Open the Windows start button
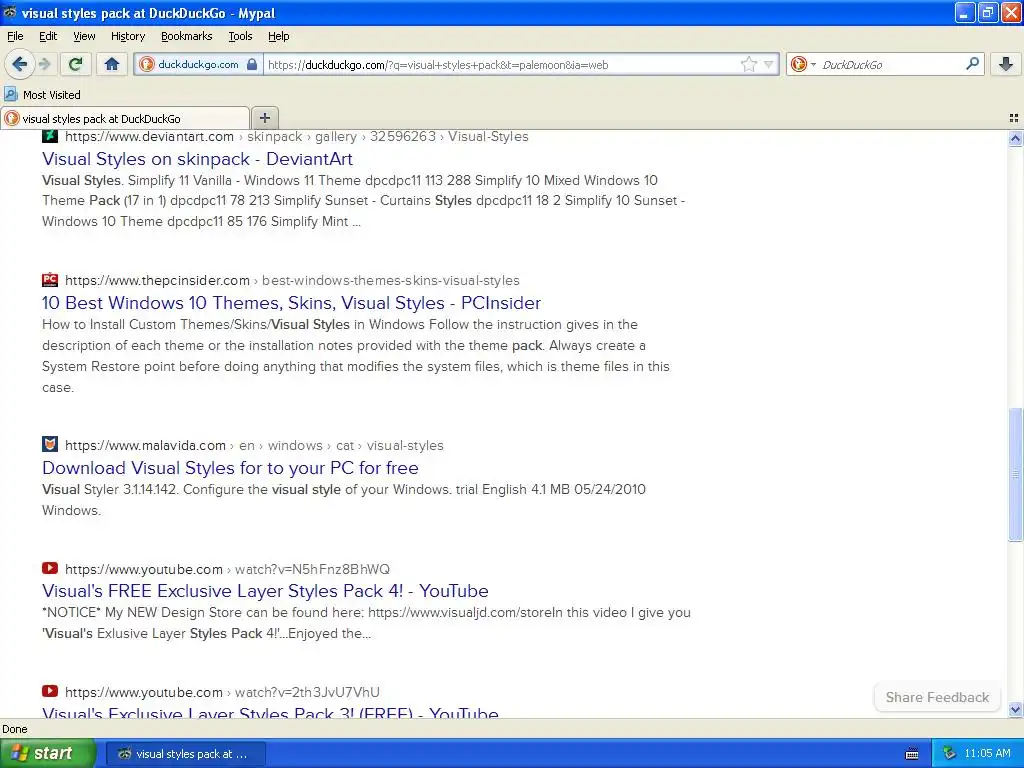Image resolution: width=1024 pixels, height=768 pixels. [47, 753]
